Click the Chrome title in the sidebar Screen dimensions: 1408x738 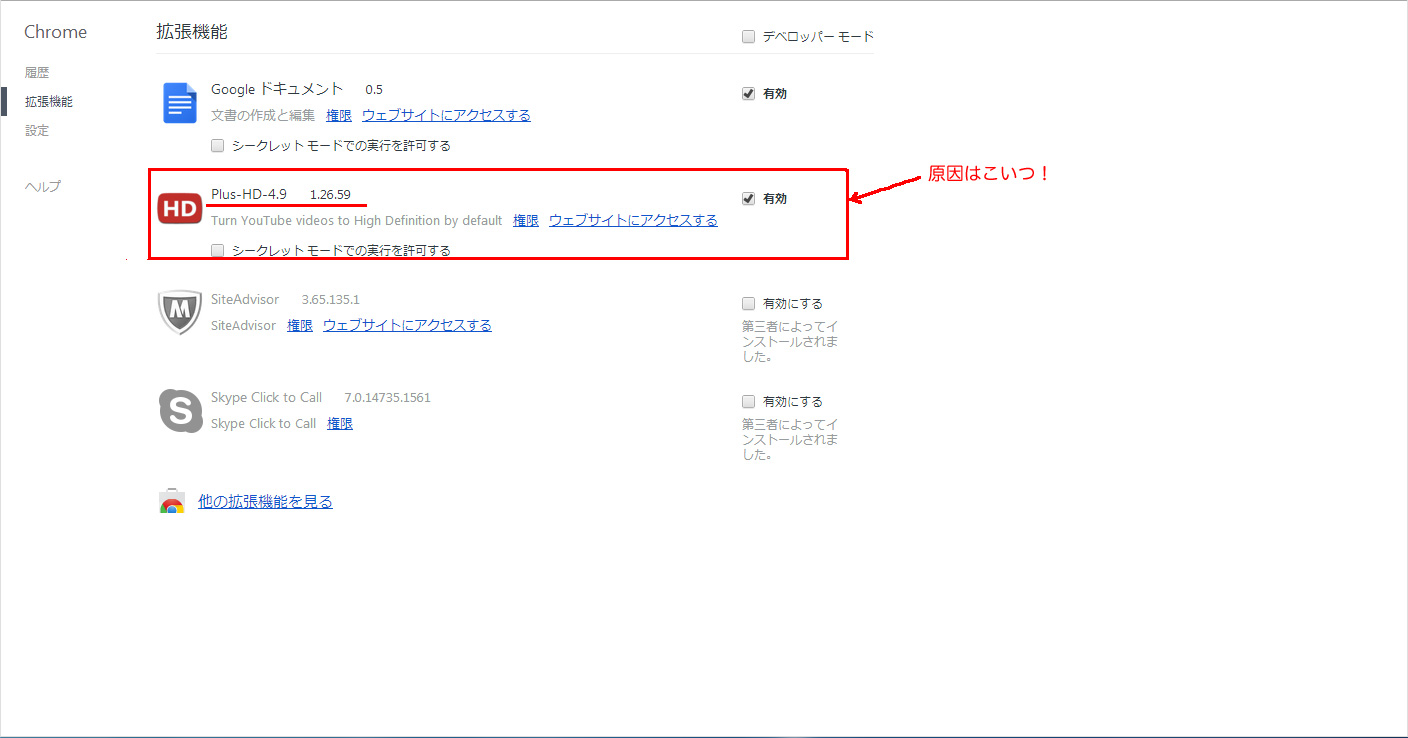[55, 32]
